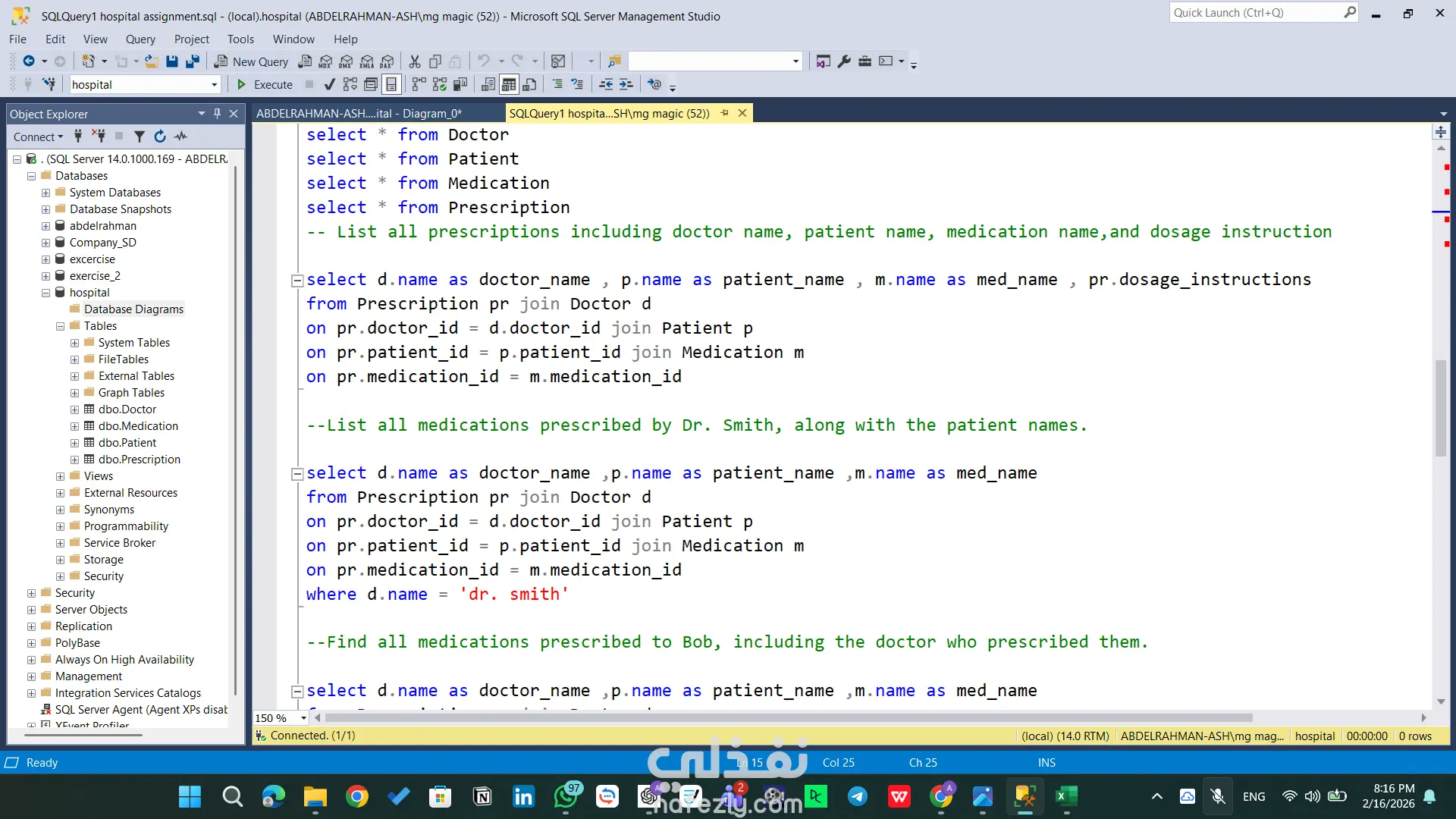Click the Open File folder icon
This screenshot has height=819, width=1456.
[152, 61]
